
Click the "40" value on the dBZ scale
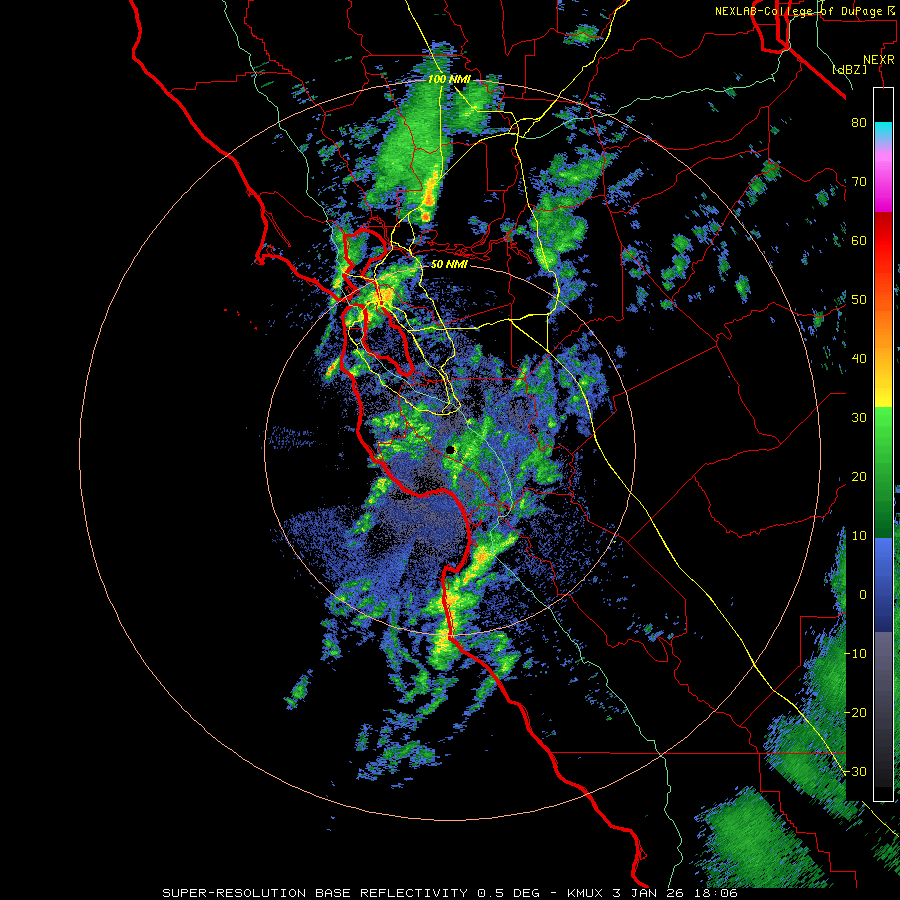859,359
